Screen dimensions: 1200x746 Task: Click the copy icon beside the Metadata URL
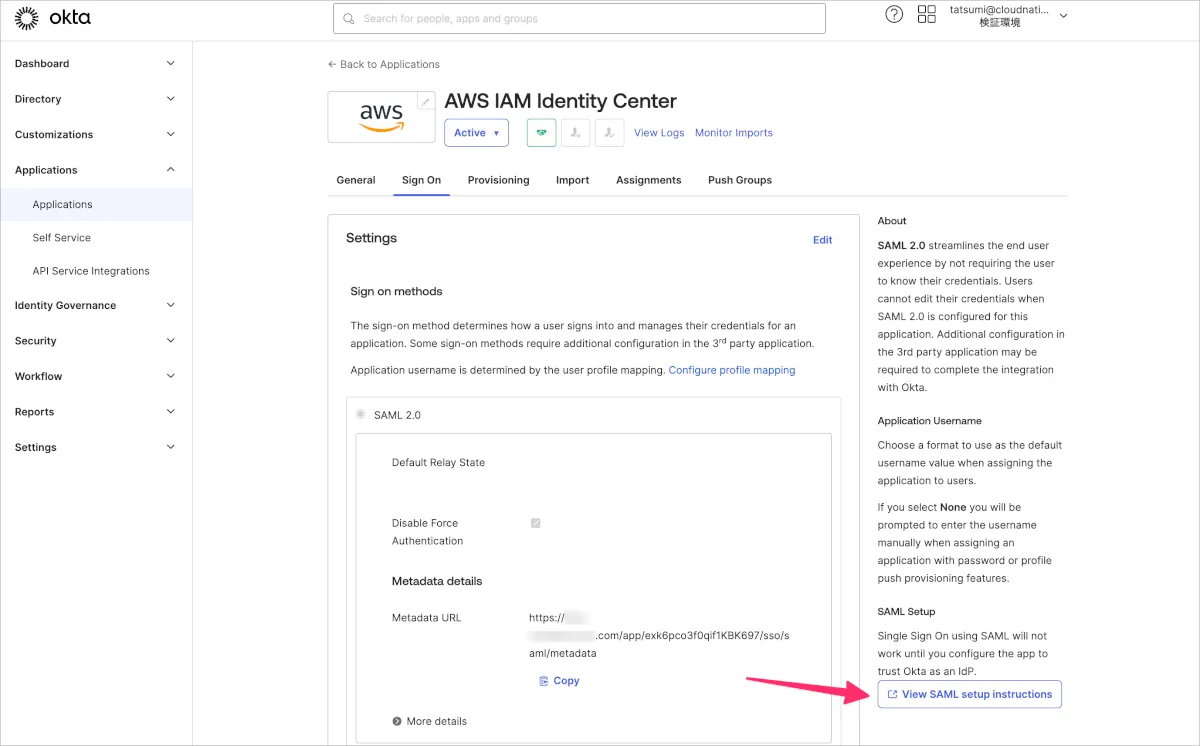pos(544,681)
